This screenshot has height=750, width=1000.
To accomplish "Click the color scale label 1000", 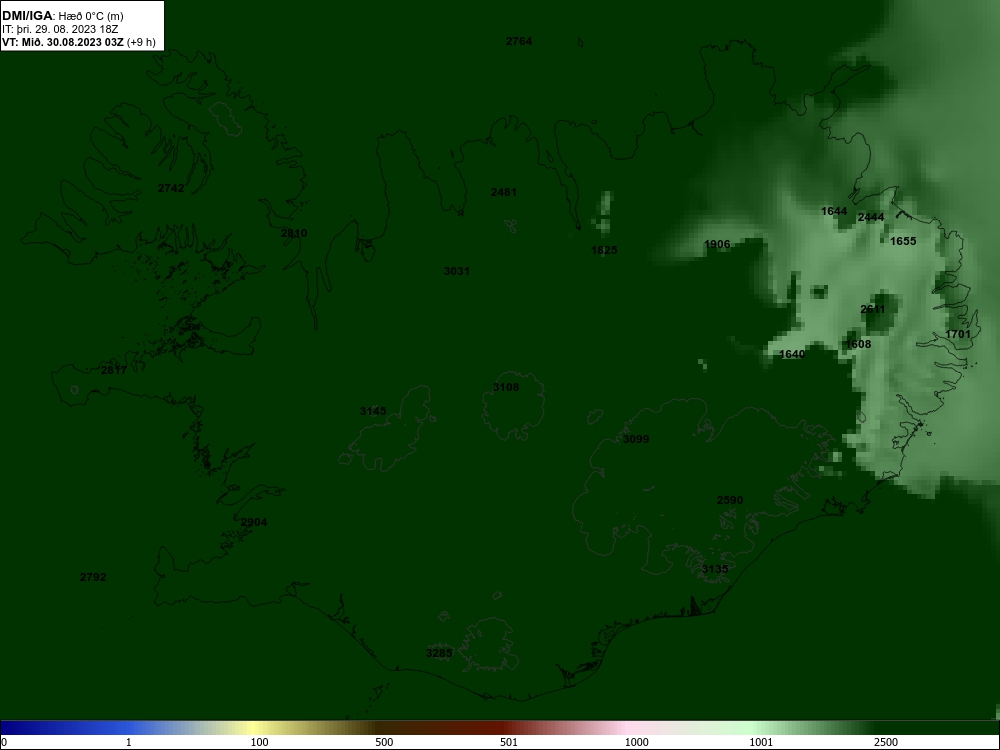I will (x=636, y=742).
